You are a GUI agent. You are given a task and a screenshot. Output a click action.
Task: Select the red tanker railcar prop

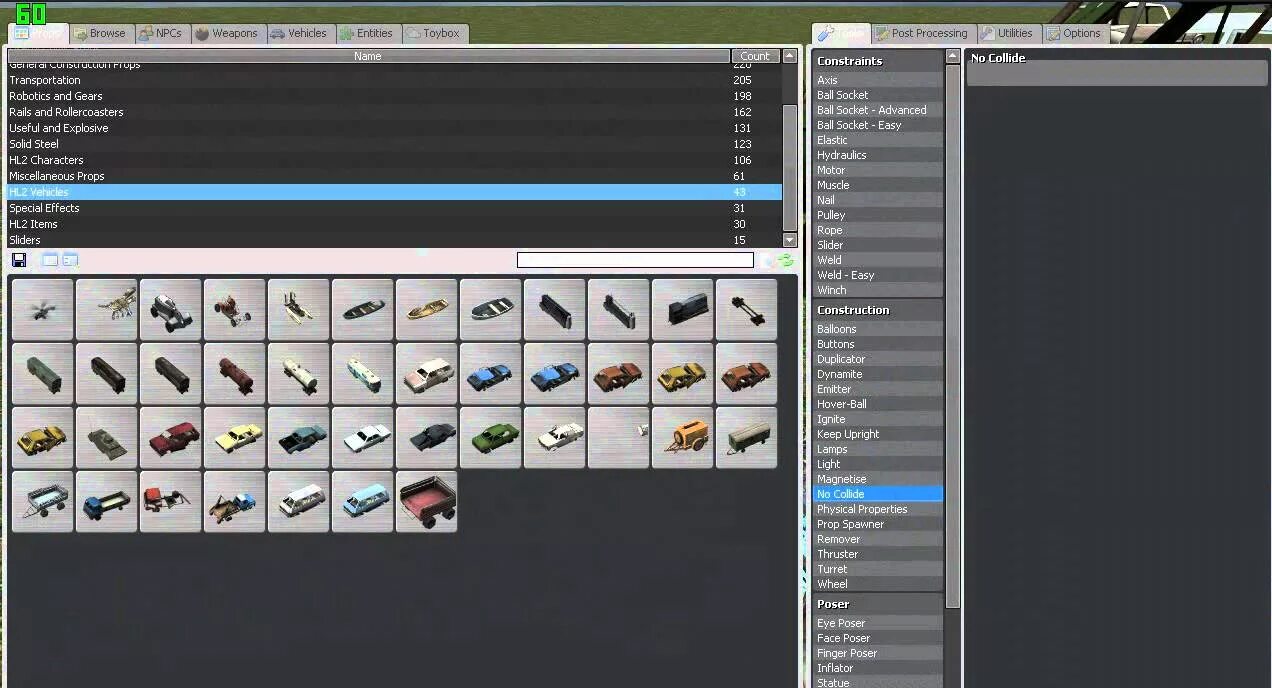tap(235, 374)
